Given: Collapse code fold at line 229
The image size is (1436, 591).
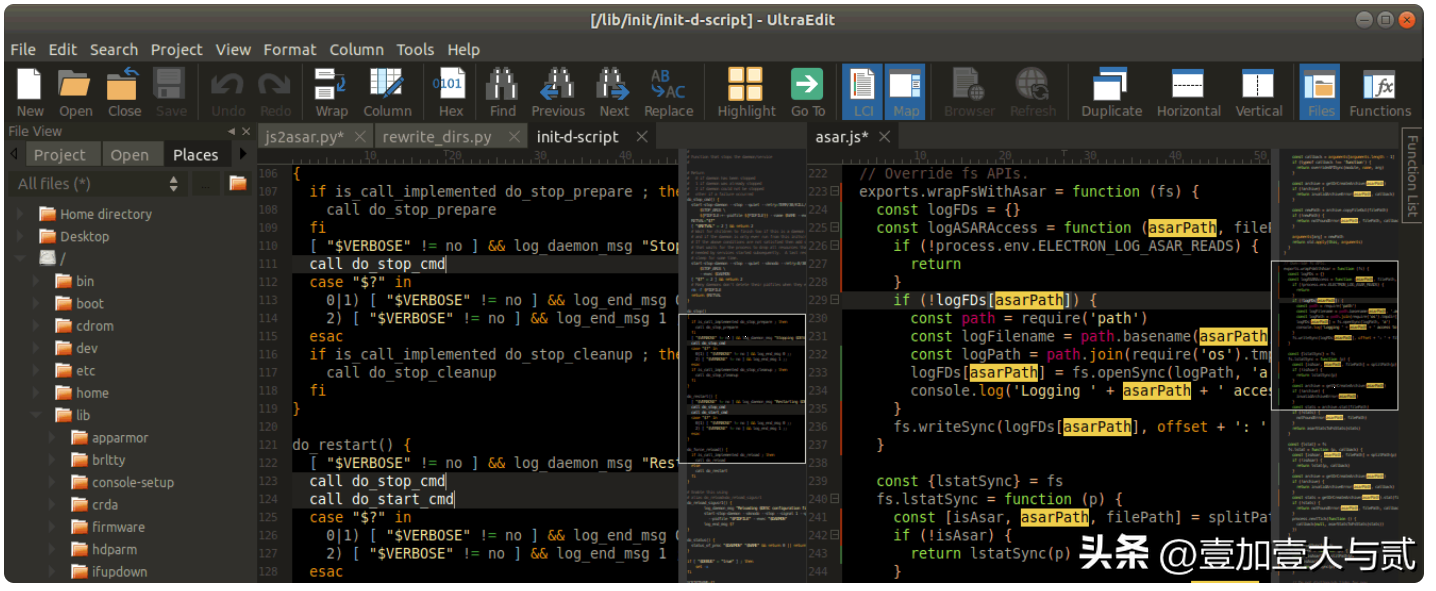Looking at the screenshot, I should (835, 300).
